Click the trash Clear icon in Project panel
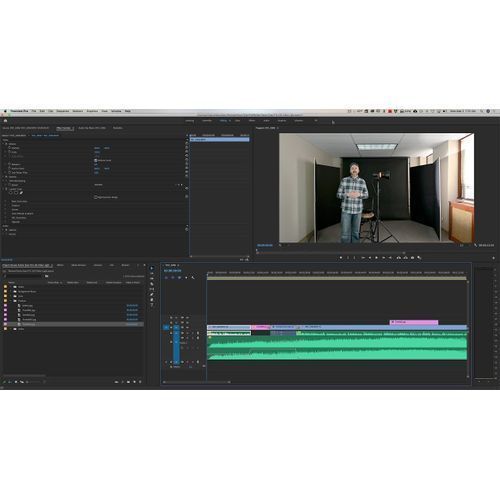This screenshot has width=500, height=500. [140, 382]
